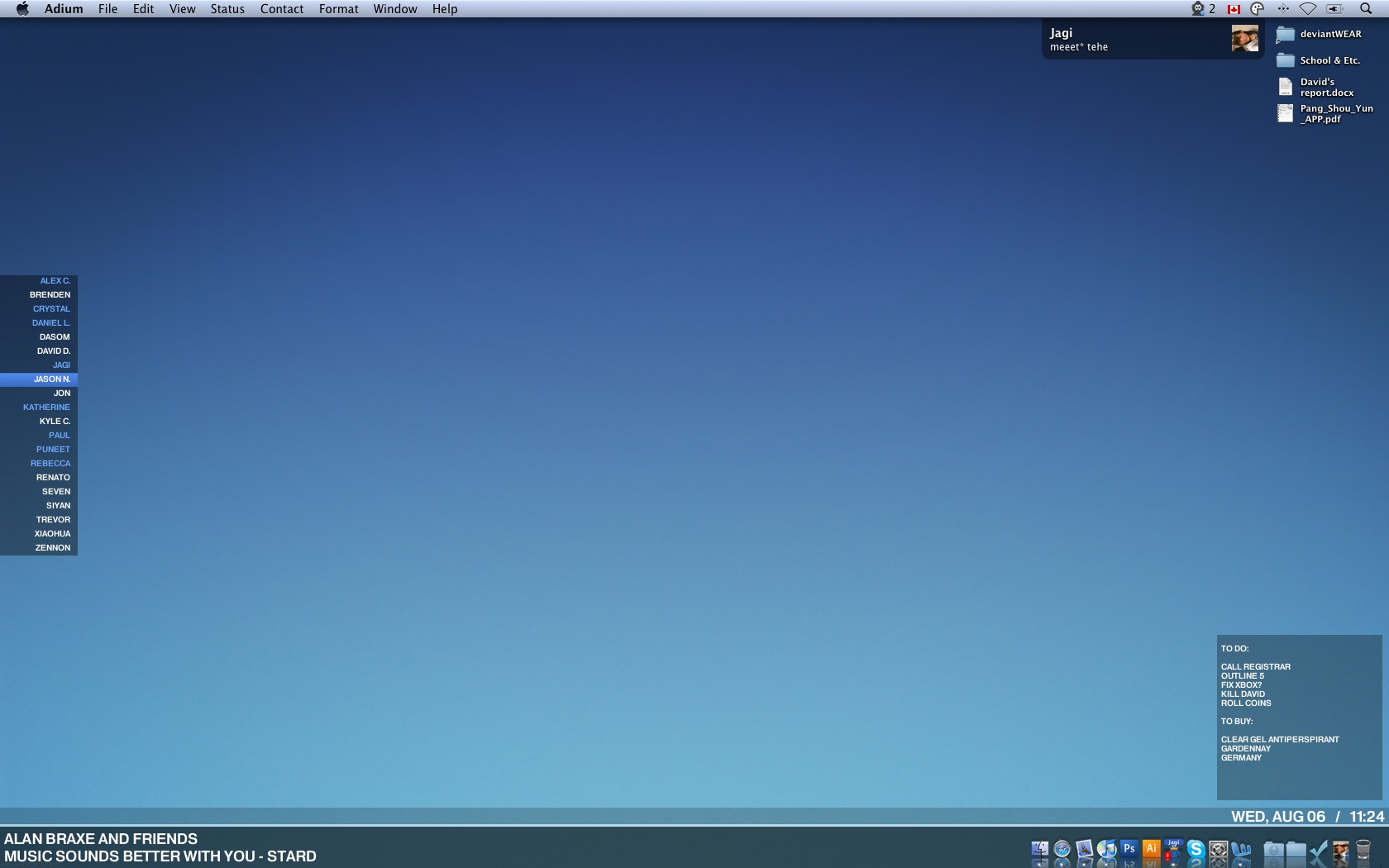The image size is (1389, 868).
Task: Click the 'WED, AUG 06 / 11:24' date display
Action: [x=1308, y=817]
